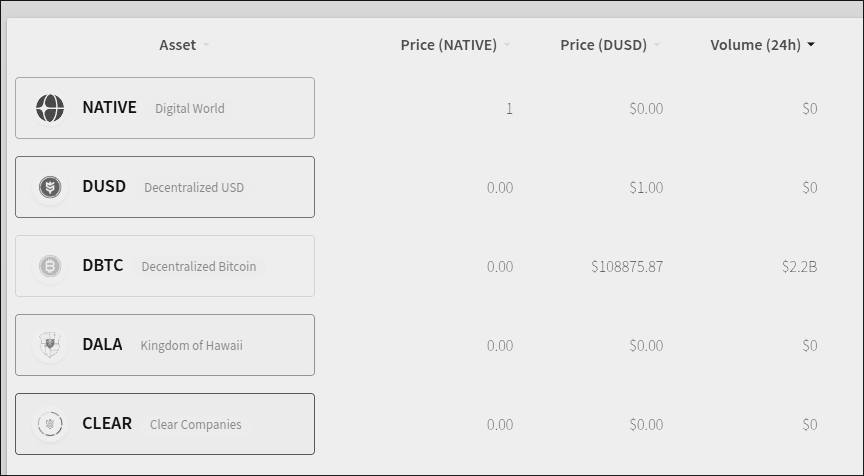Click the Volume (24h) column header

point(755,45)
